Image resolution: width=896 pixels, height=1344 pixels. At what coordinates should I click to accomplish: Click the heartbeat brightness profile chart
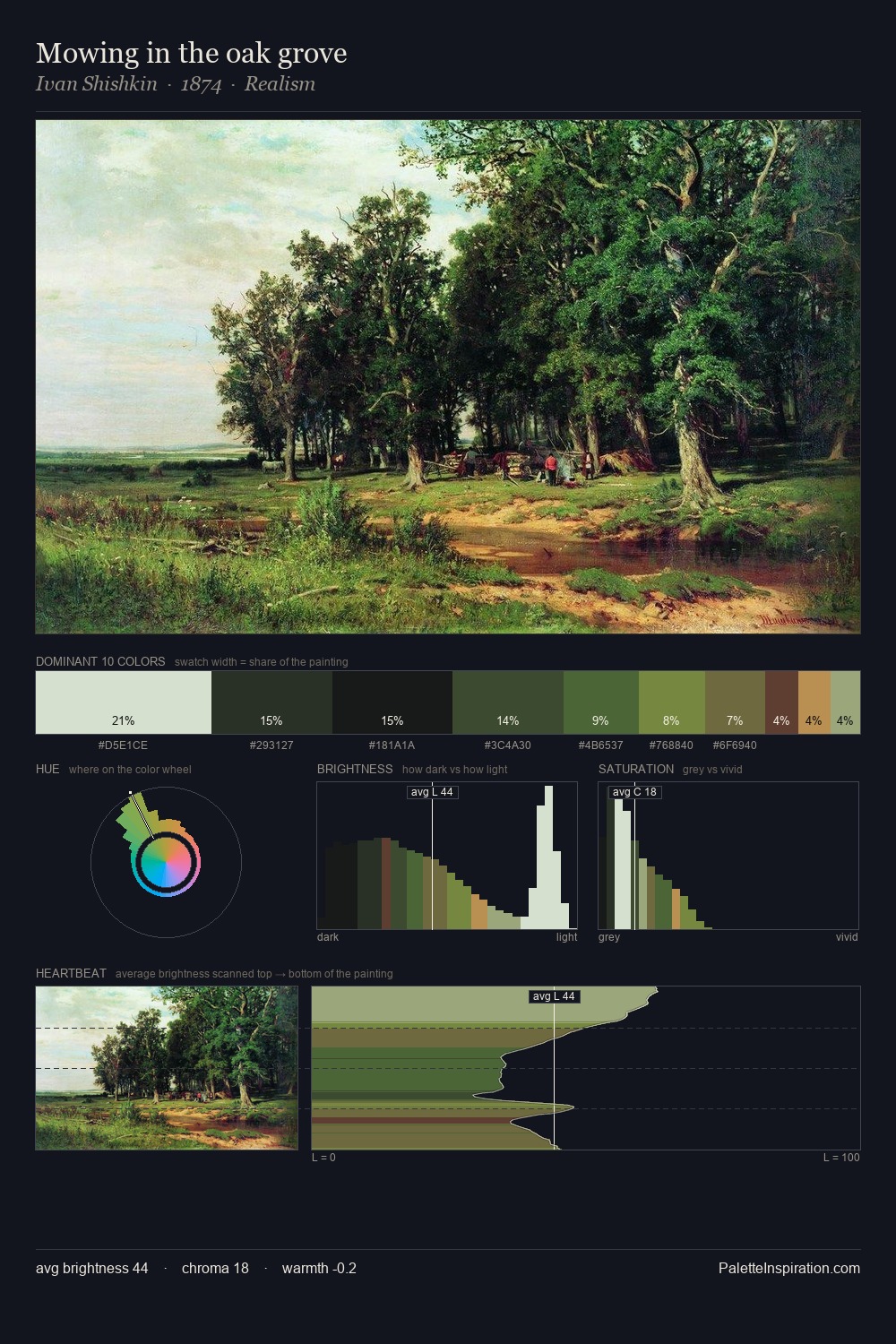(x=586, y=1068)
